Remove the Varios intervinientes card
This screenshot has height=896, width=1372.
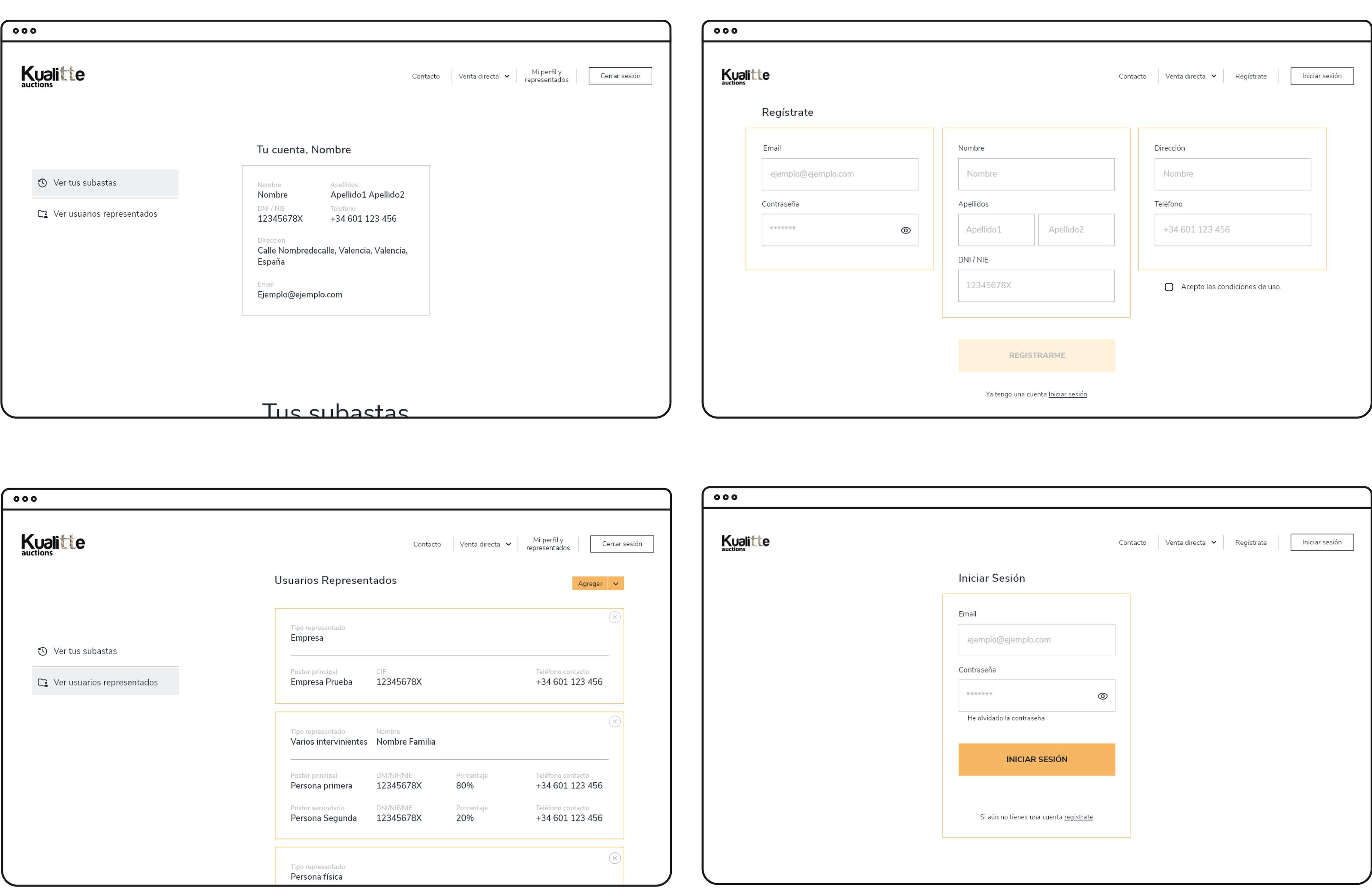click(615, 721)
